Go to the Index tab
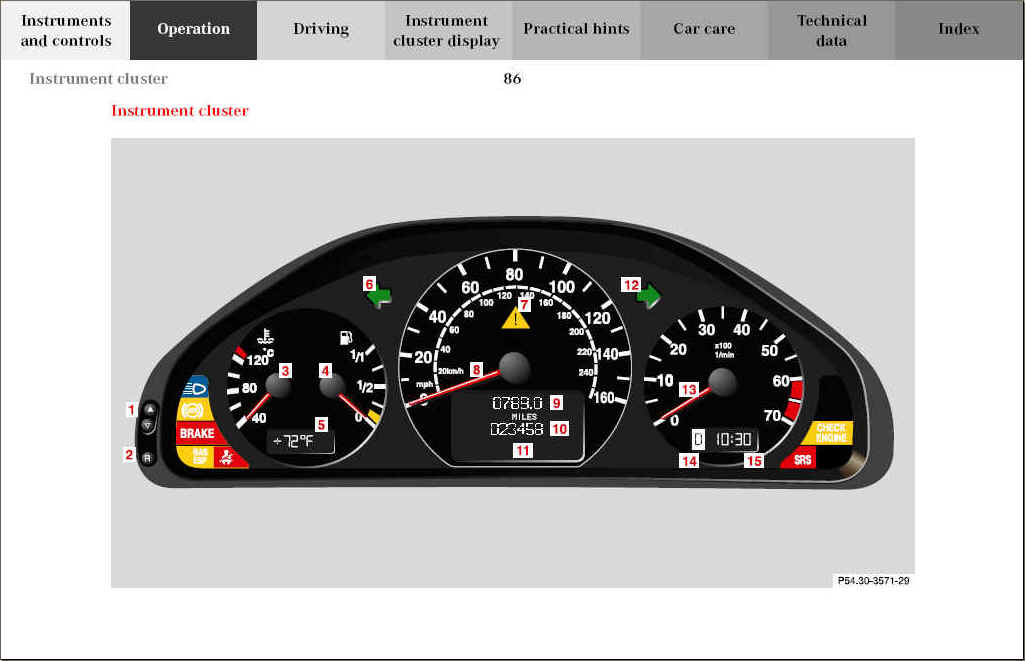Screen dimensions: 1025x661 point(958,30)
